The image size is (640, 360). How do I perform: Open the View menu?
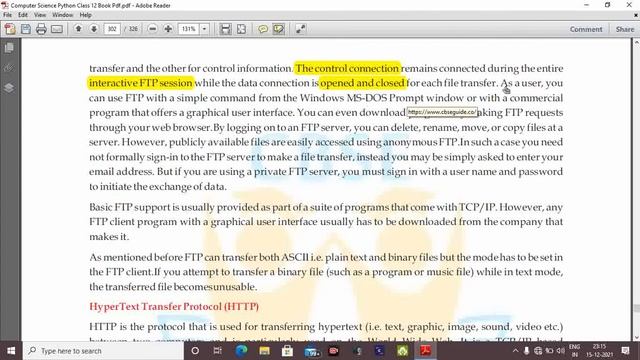pos(40,15)
